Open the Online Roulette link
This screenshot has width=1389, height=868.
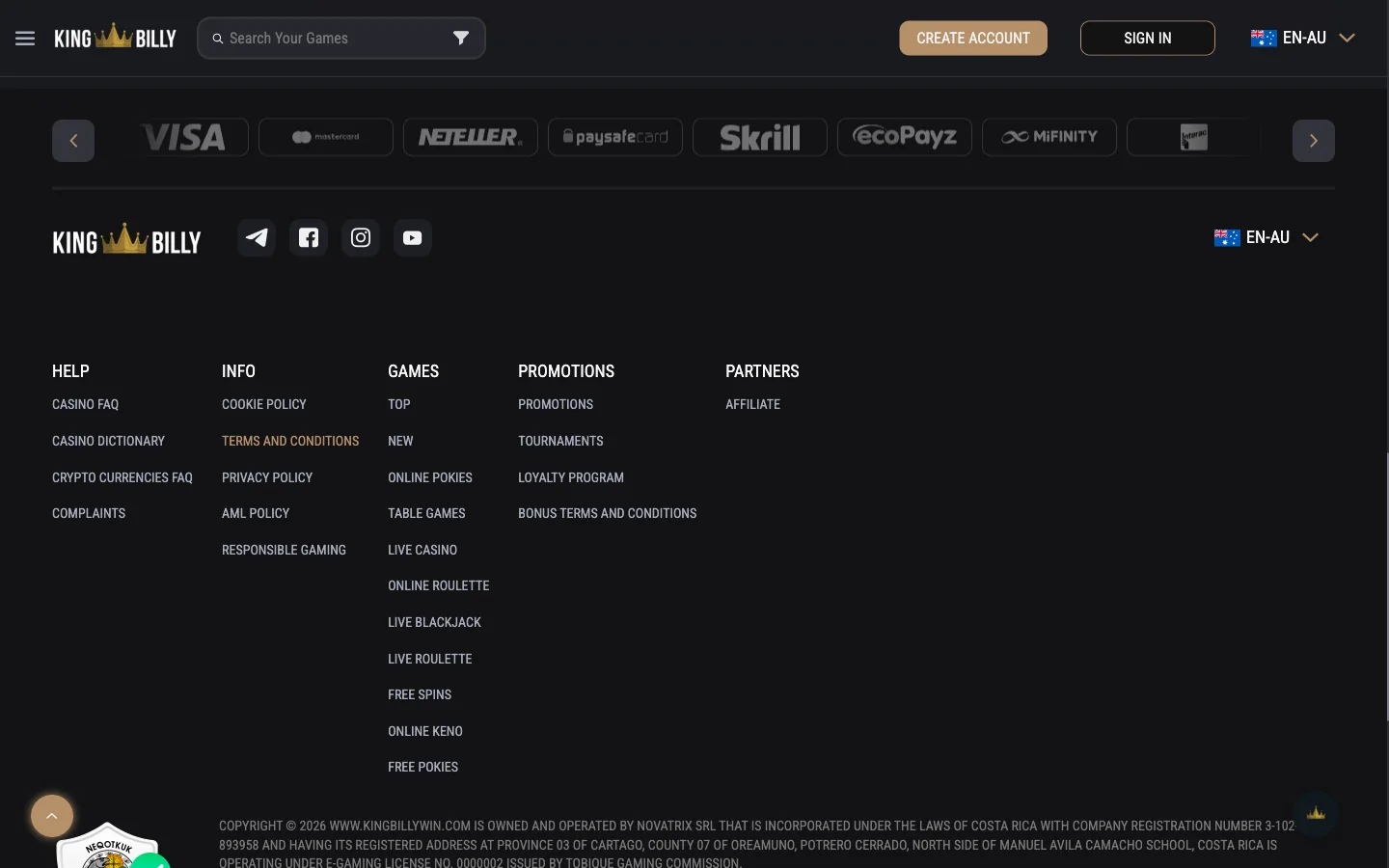coord(439,585)
